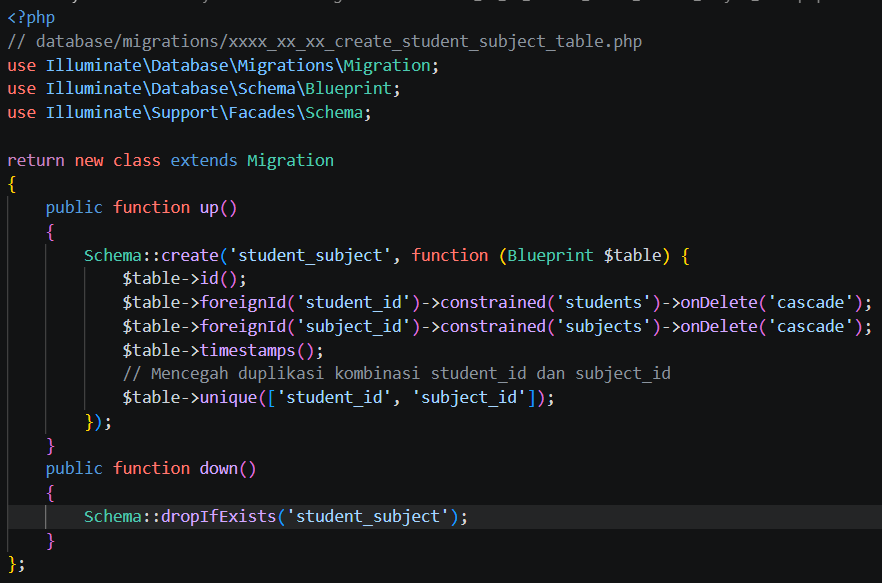The width and height of the screenshot is (882, 583).
Task: Click the closure's closing '});' line
Action: click(98, 422)
